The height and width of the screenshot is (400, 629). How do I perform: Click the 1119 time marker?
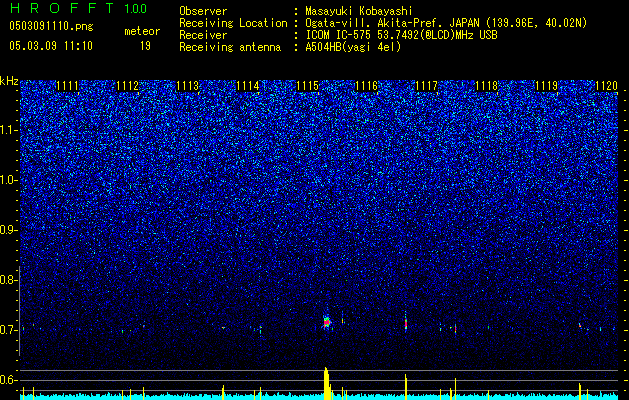546,85
